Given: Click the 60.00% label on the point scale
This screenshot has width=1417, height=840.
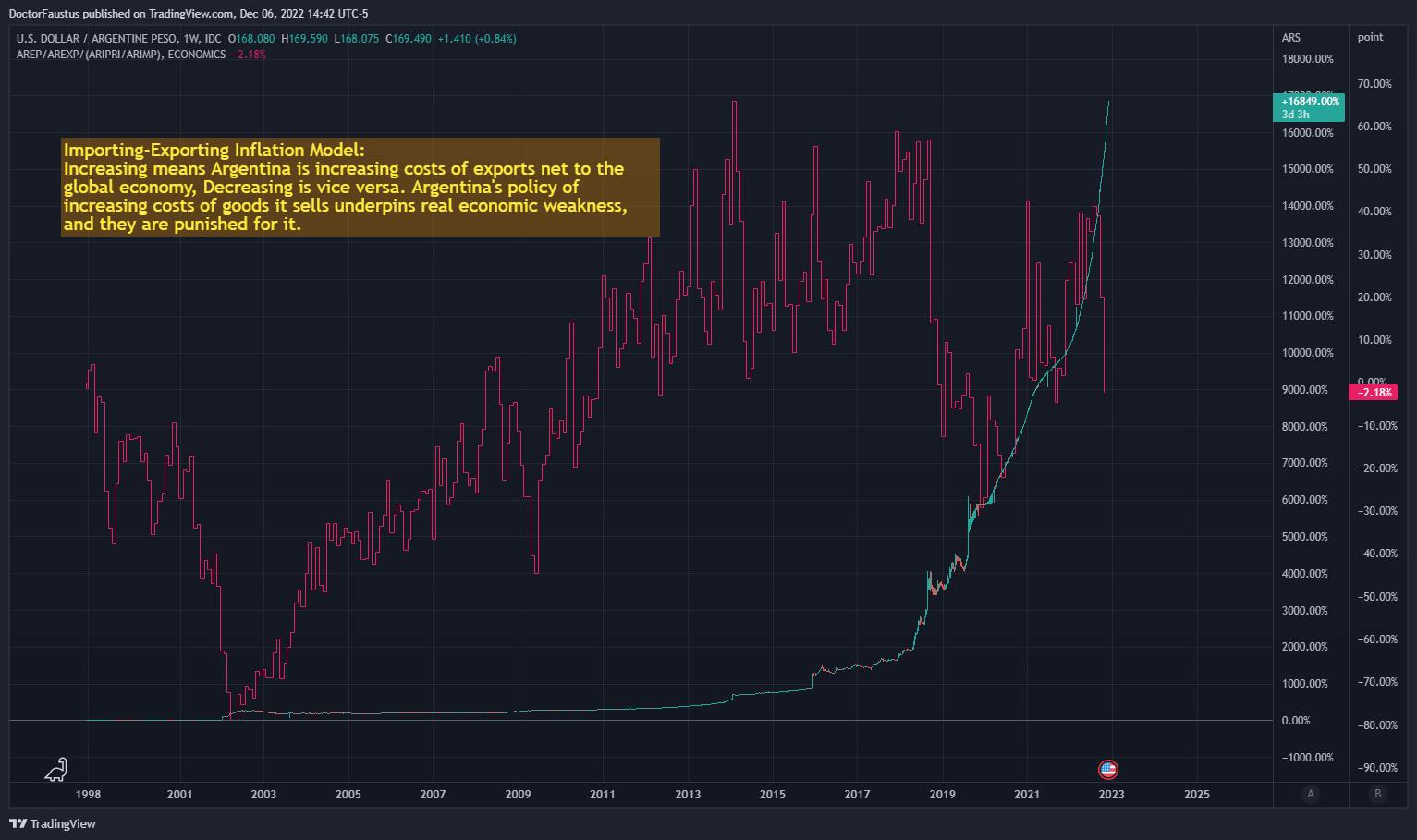Looking at the screenshot, I should [x=1374, y=127].
